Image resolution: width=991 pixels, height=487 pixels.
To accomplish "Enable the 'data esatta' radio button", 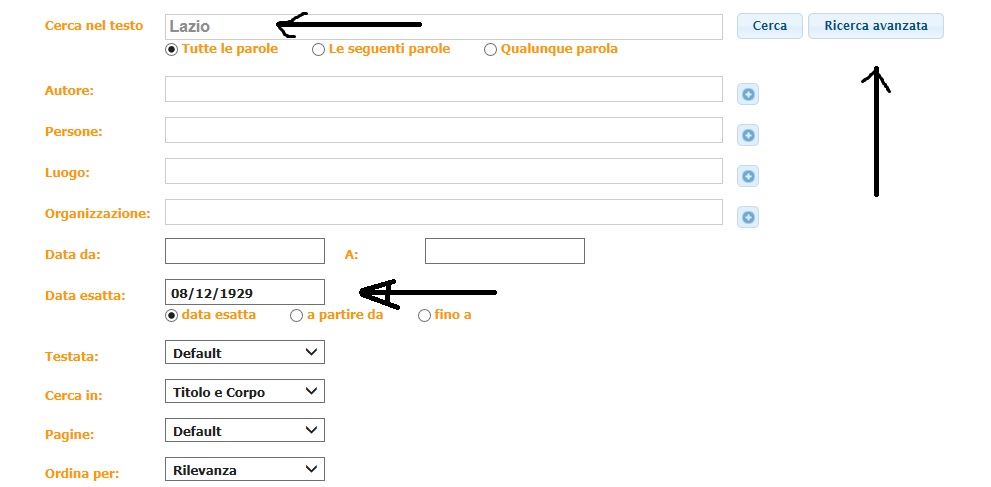I will click(172, 315).
